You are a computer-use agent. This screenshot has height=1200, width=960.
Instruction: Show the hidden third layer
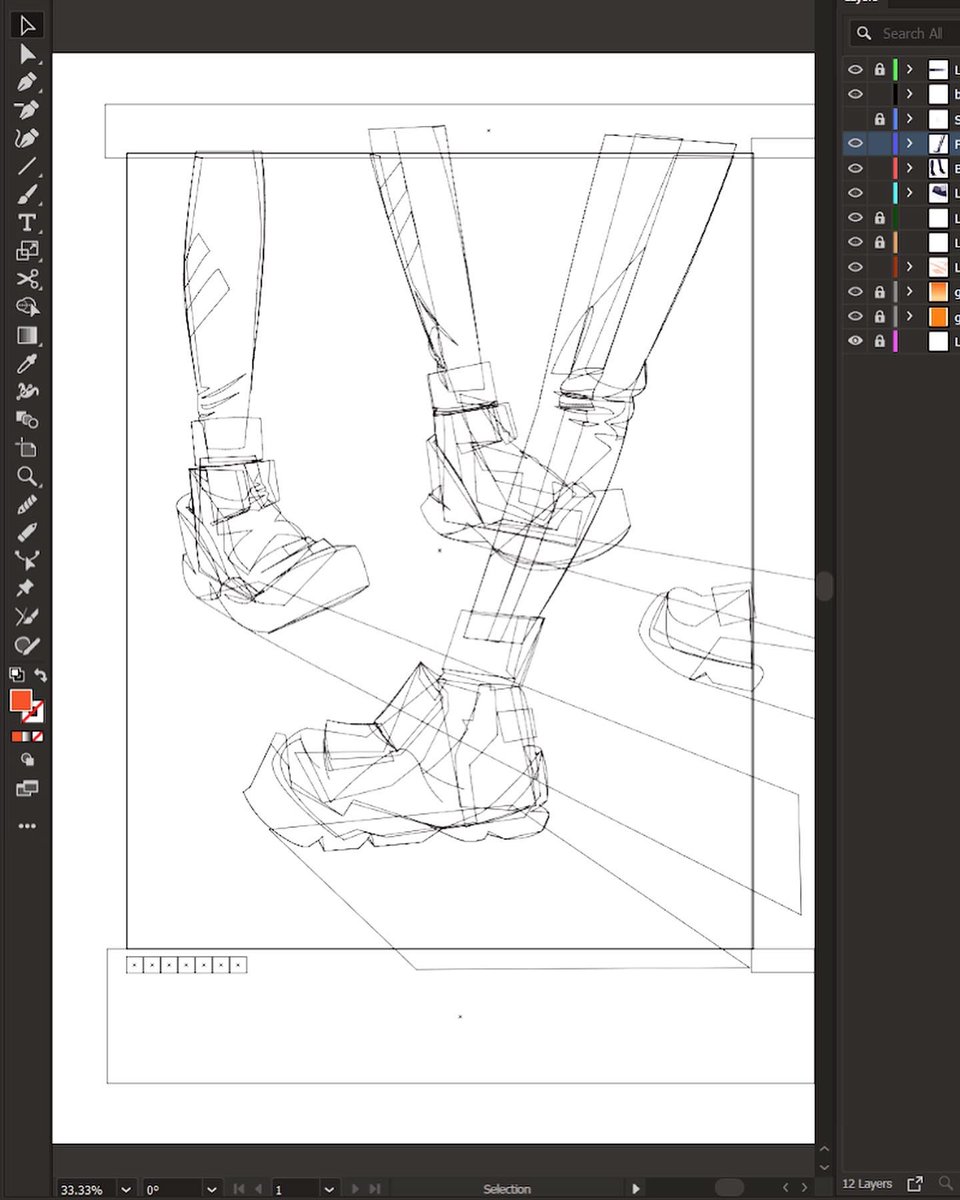855,118
